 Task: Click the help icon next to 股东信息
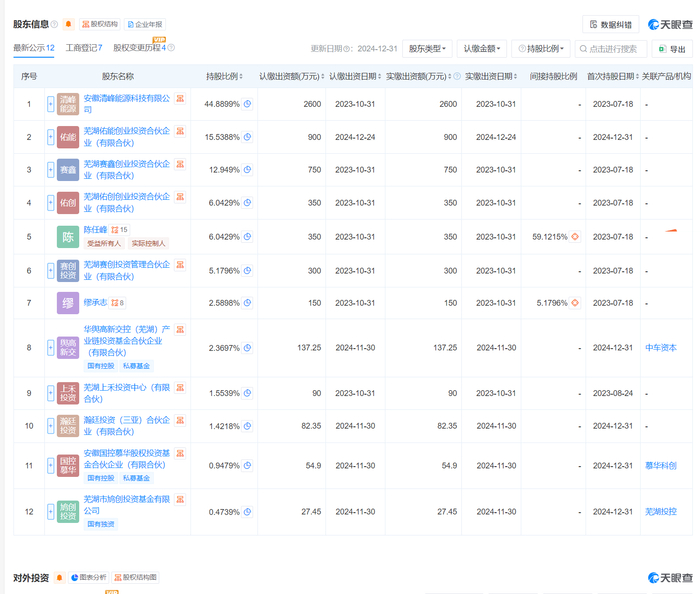(54, 23)
